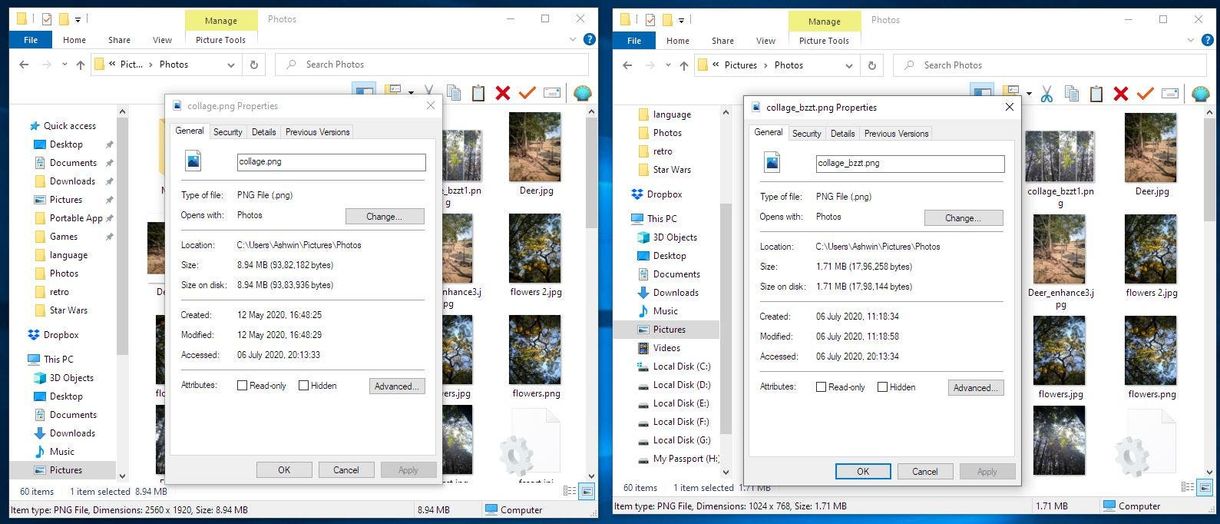Open Details tab in collage_bzzt.png Properties
This screenshot has height=524, width=1220.
coord(843,133)
